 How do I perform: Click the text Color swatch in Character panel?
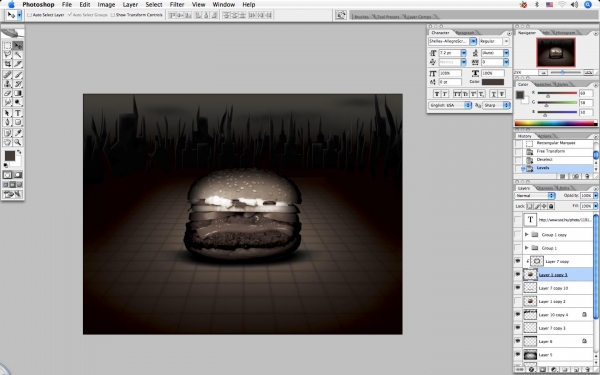493,82
